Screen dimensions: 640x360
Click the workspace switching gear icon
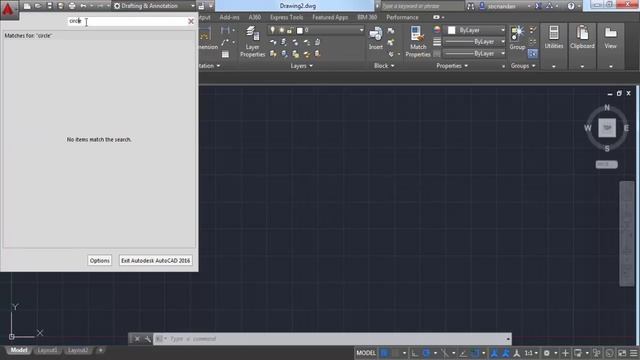pos(547,353)
